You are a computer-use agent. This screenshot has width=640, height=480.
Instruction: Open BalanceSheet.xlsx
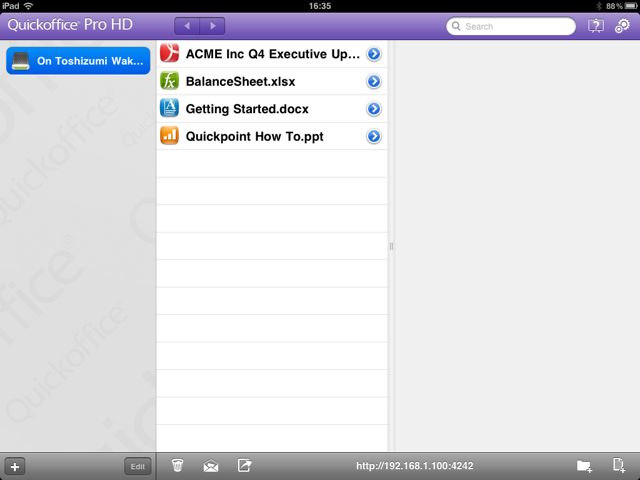coord(272,81)
